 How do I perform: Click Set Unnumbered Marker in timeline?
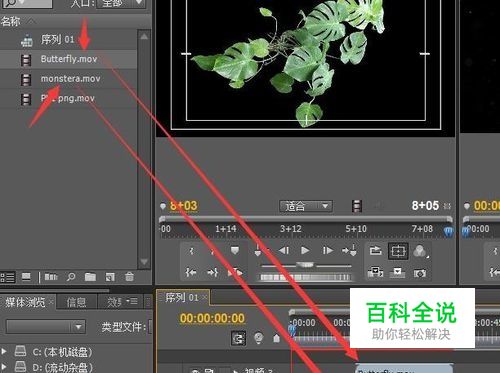coord(276,339)
